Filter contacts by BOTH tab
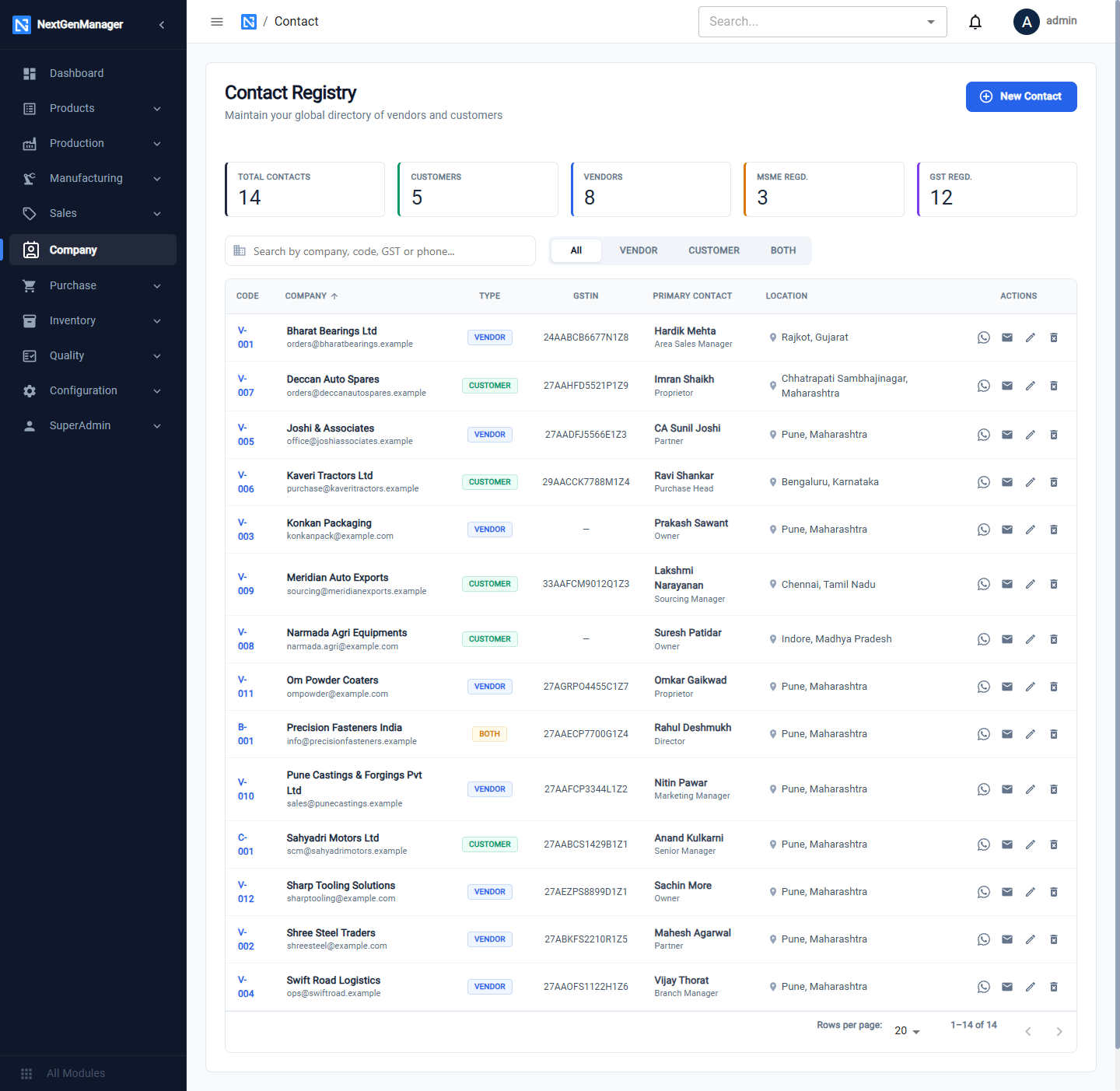Image resolution: width=1120 pixels, height=1091 pixels. coord(783,250)
